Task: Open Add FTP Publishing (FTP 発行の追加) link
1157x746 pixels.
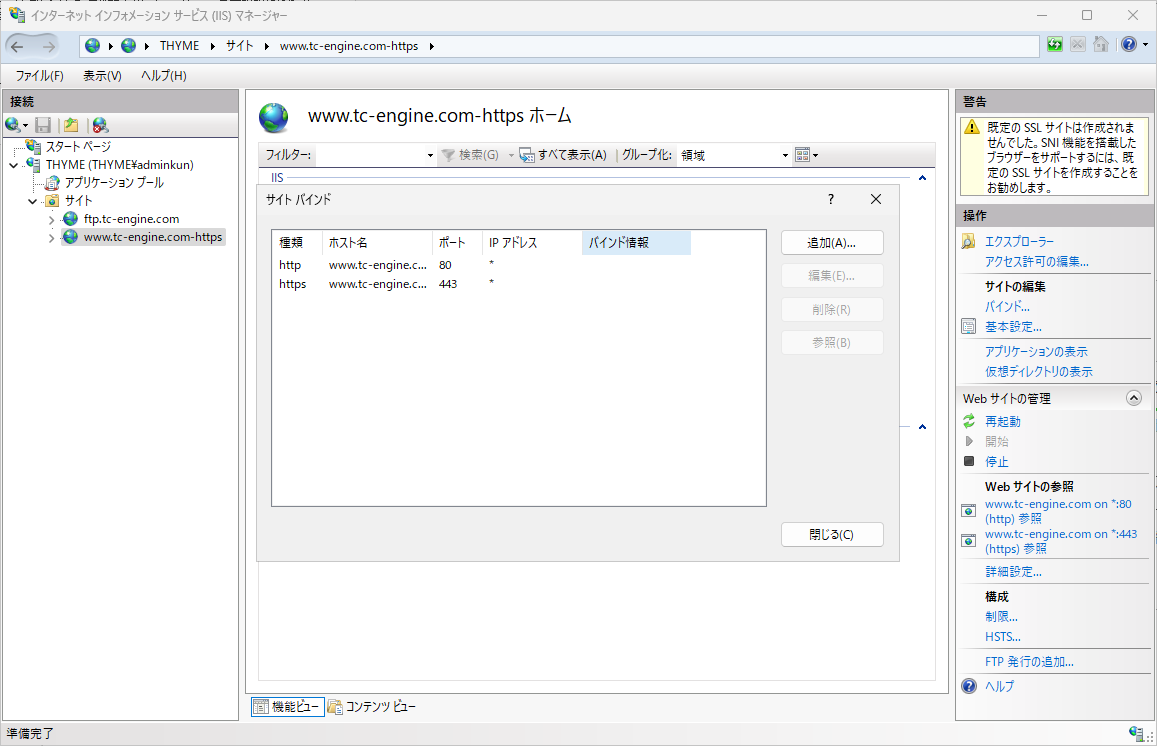Action: (1029, 661)
